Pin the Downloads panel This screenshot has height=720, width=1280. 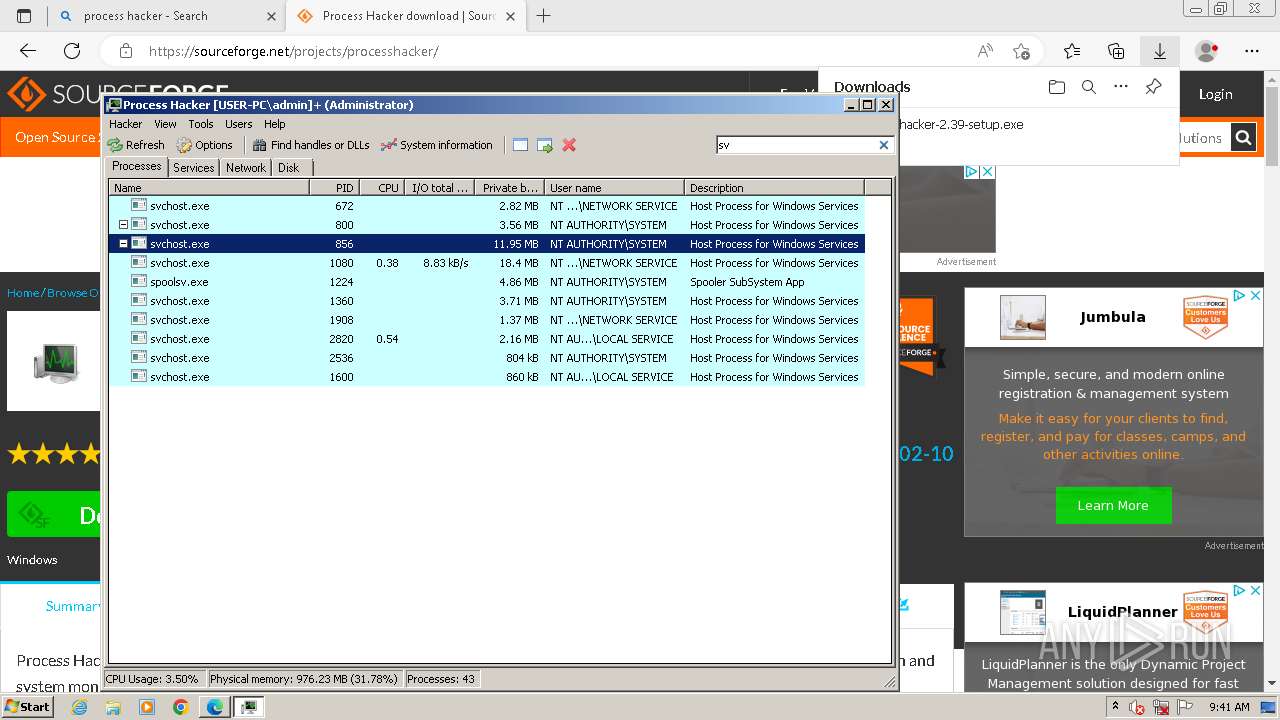pyautogui.click(x=1153, y=87)
